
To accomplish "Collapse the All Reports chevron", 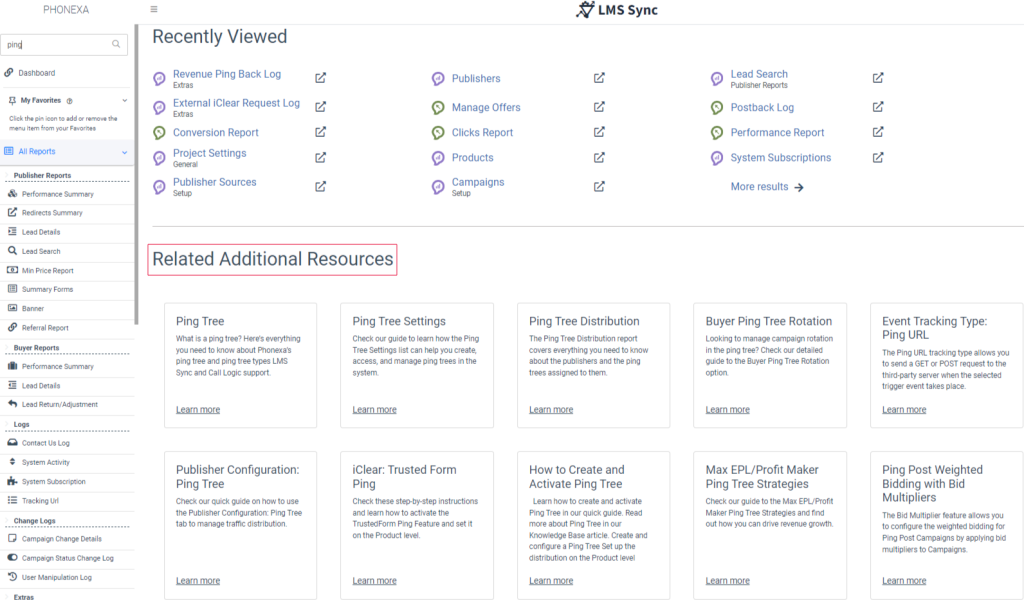I will coord(125,152).
